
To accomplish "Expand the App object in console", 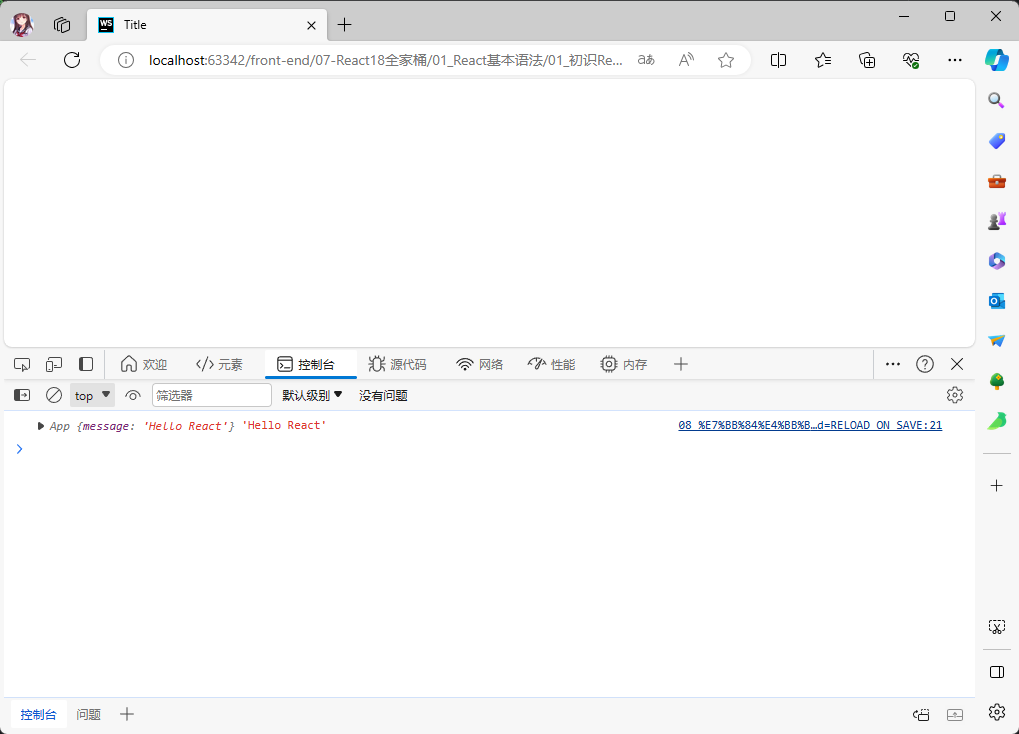I will [x=41, y=426].
